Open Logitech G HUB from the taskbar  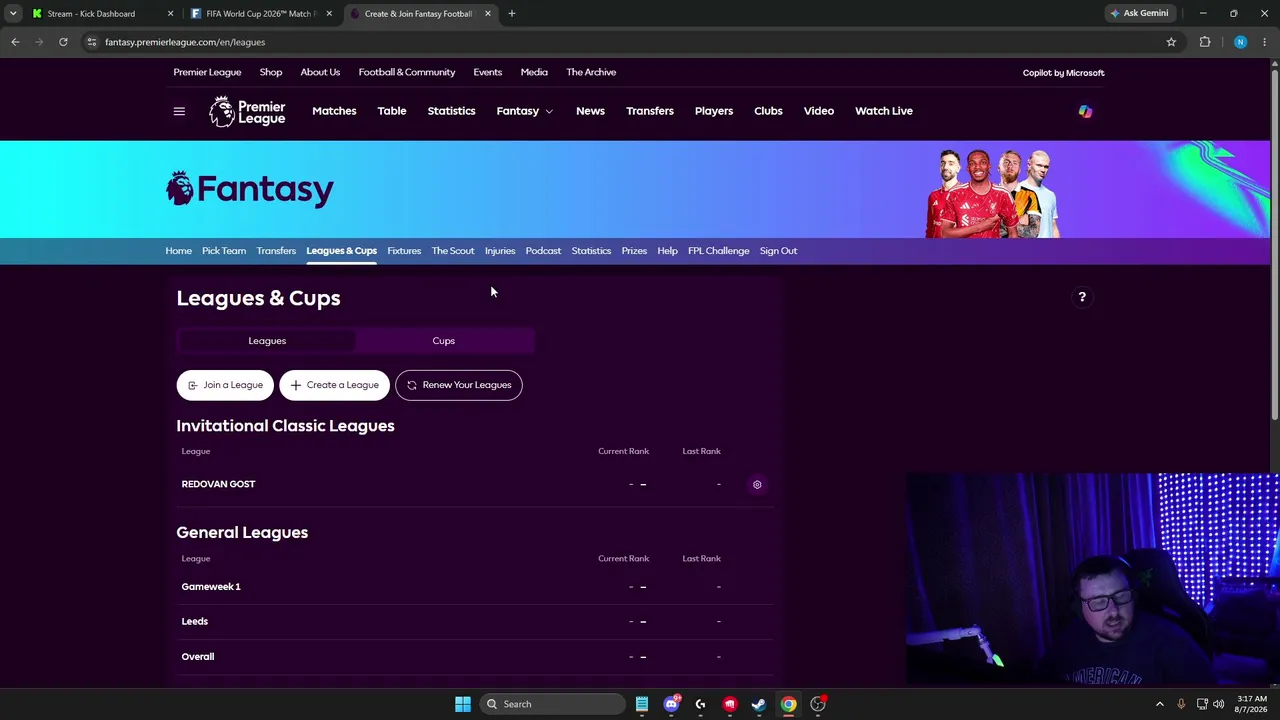(700, 704)
